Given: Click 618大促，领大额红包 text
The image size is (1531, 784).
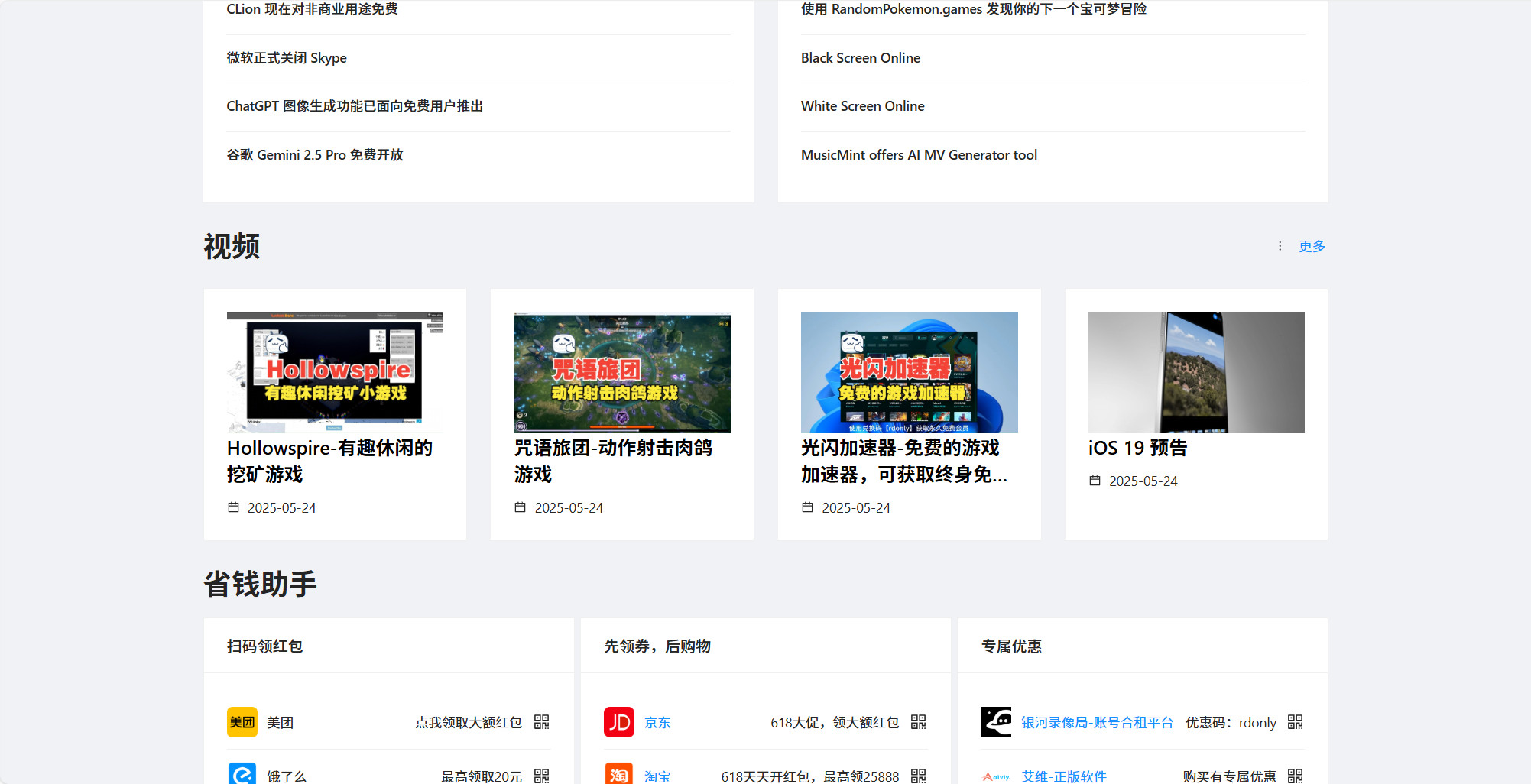Looking at the screenshot, I should (835, 722).
